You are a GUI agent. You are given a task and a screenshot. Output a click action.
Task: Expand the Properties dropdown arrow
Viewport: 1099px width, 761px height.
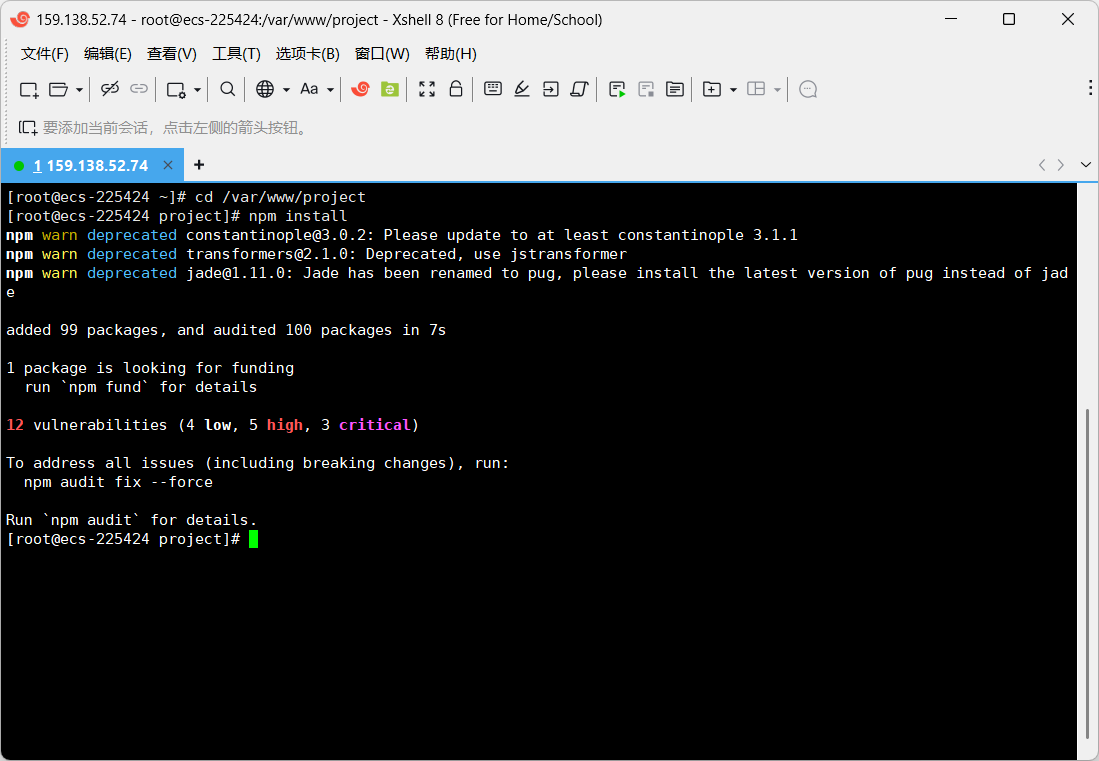click(198, 90)
